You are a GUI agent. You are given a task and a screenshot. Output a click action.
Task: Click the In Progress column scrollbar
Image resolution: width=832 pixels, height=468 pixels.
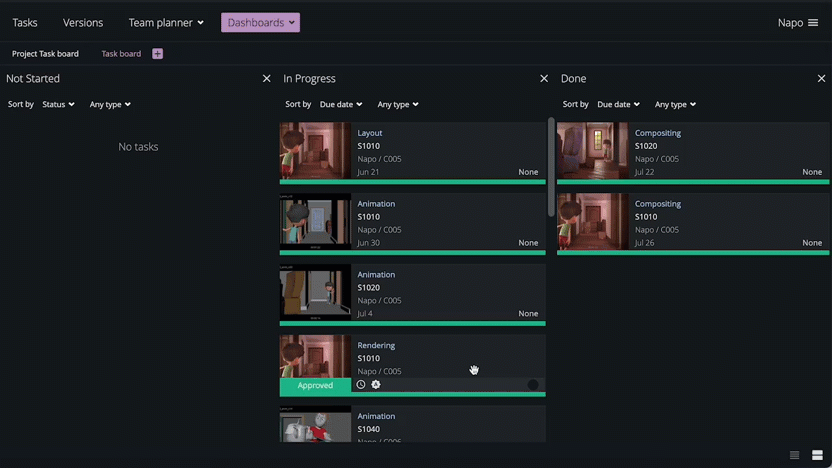(551, 167)
